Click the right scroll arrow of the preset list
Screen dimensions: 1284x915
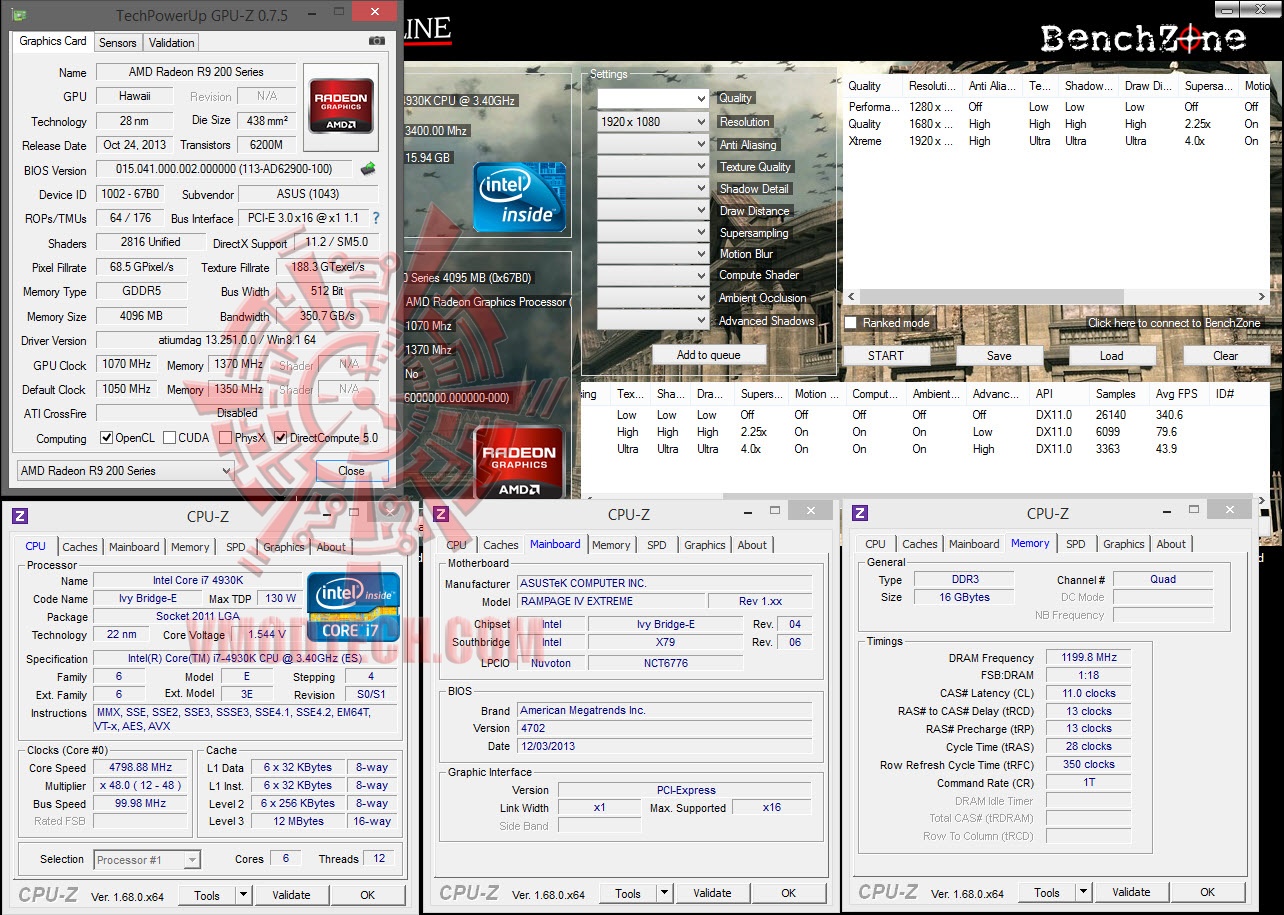point(1264,297)
